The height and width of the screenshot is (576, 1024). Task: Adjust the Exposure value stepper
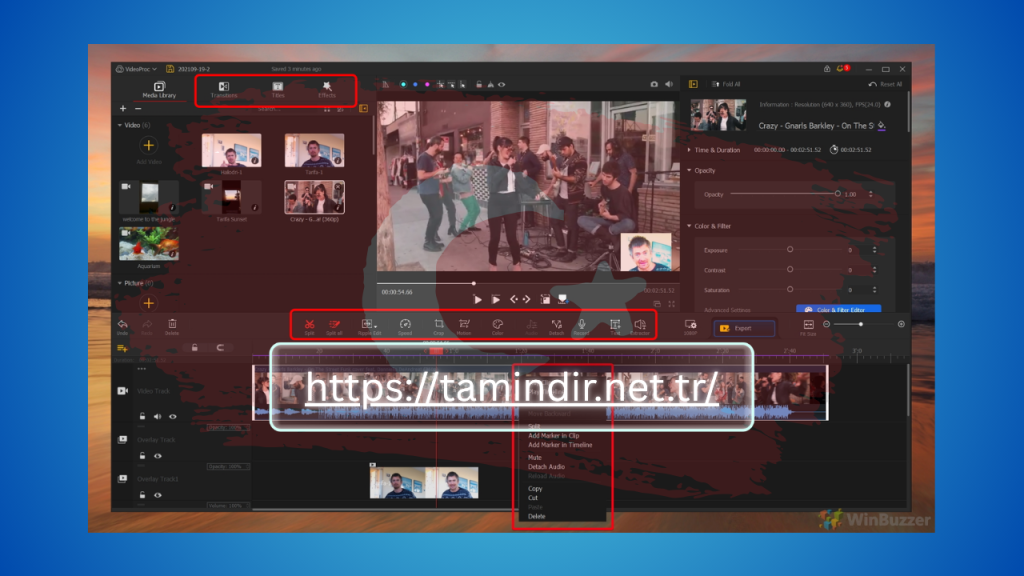[x=874, y=250]
